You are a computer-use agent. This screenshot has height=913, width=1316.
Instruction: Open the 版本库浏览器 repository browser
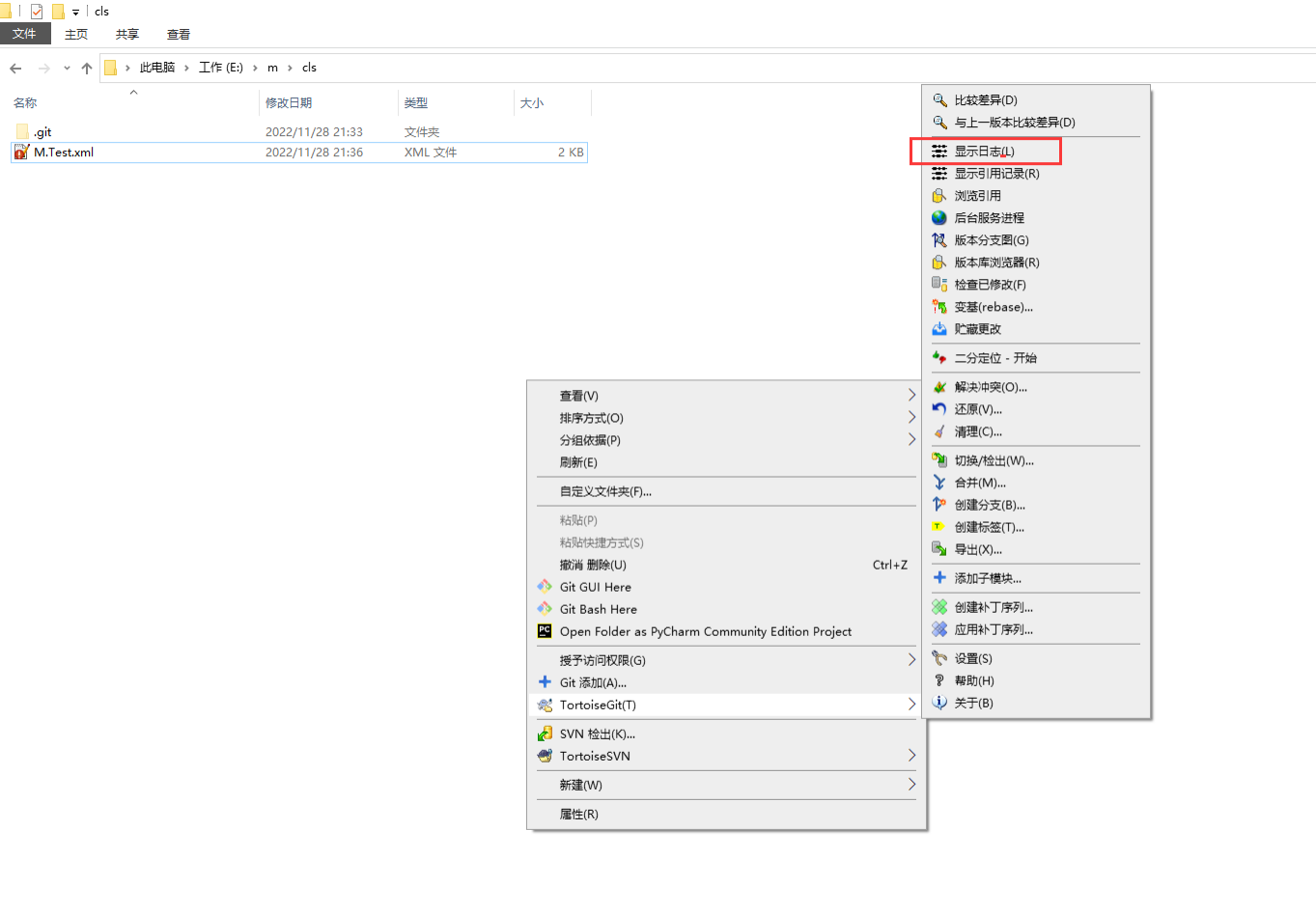(994, 262)
